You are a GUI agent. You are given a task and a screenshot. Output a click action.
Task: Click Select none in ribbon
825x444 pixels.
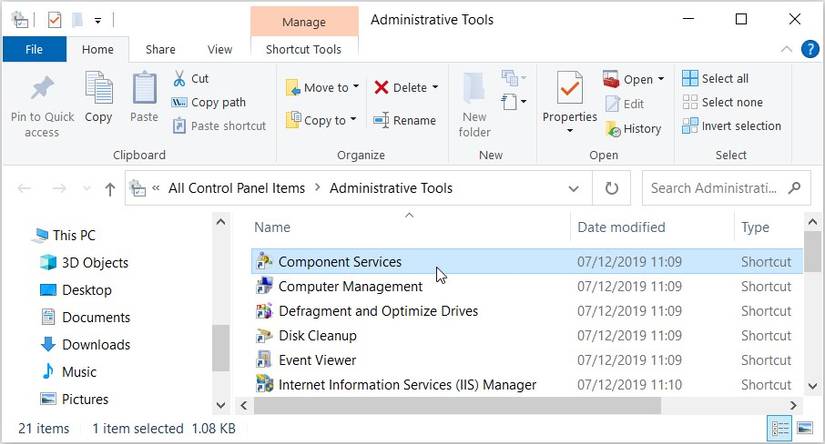point(722,102)
